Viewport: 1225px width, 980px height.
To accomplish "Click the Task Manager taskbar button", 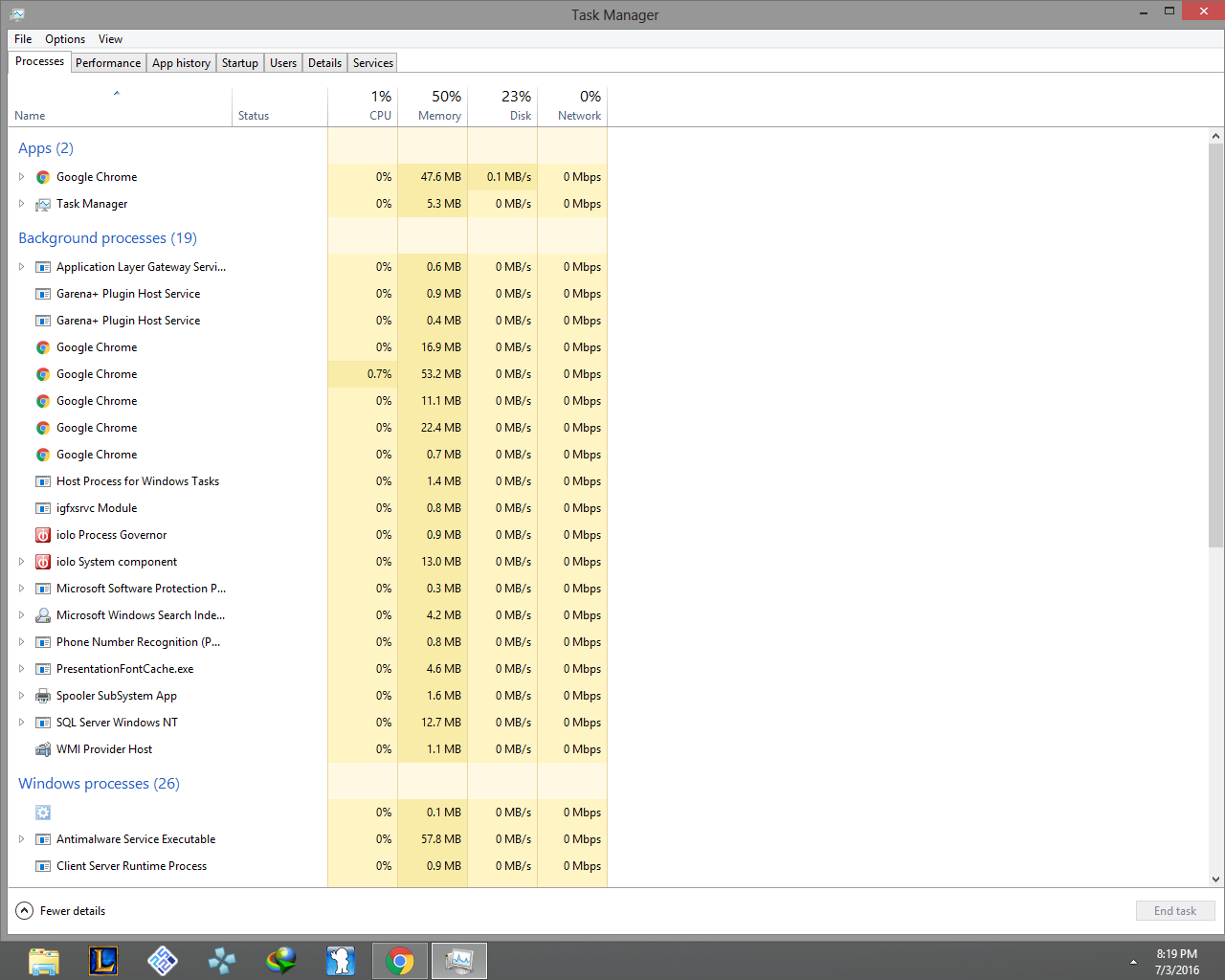I will click(459, 961).
